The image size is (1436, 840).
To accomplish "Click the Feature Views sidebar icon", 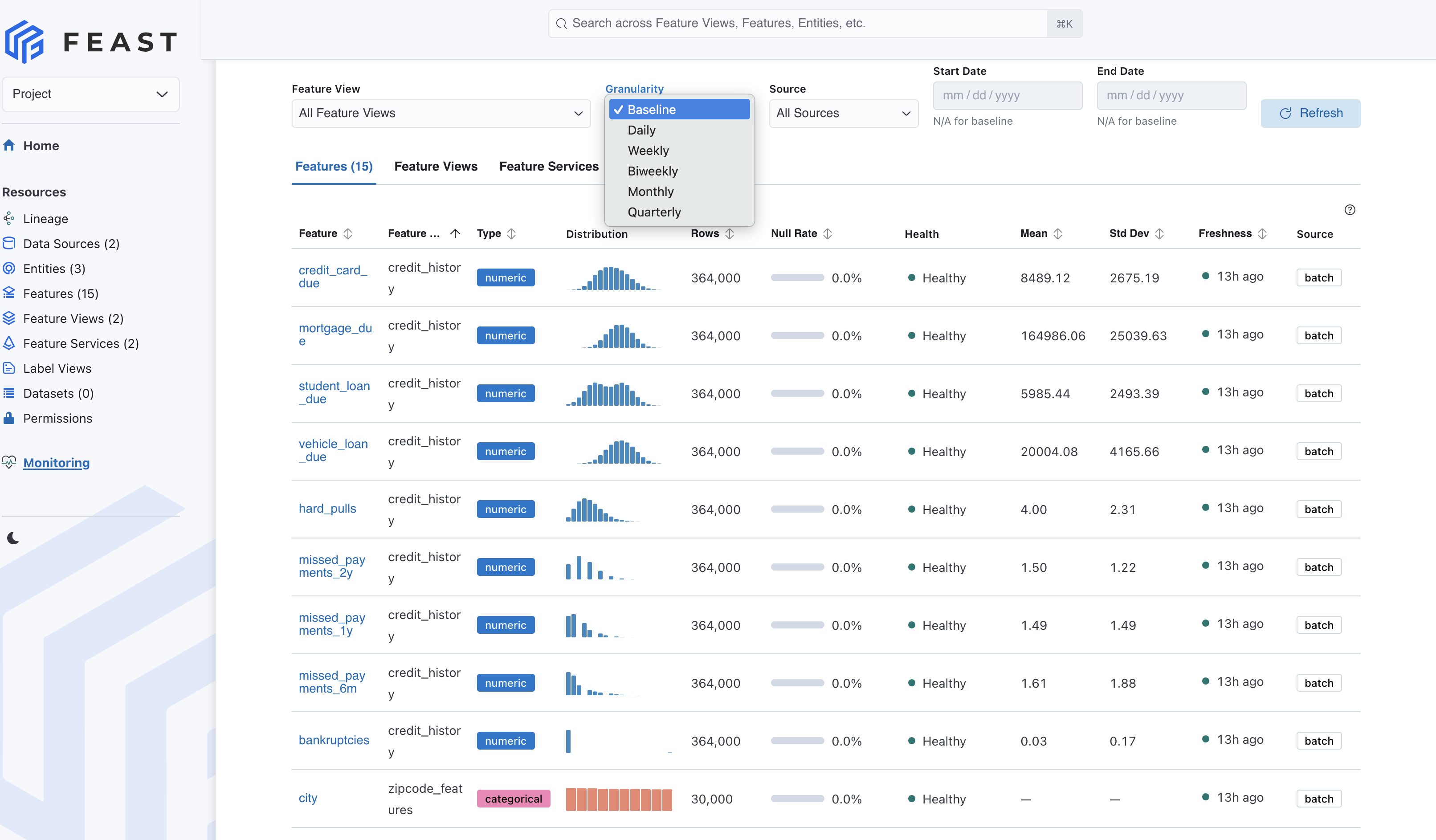I will pos(8,318).
